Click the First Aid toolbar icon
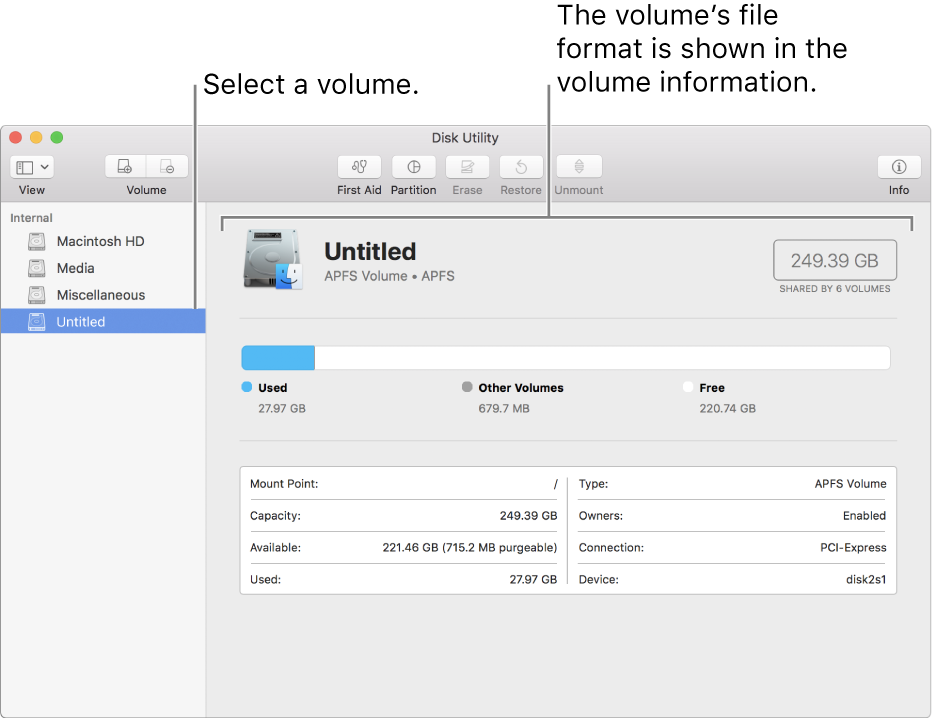The height and width of the screenshot is (718, 934). 359,167
